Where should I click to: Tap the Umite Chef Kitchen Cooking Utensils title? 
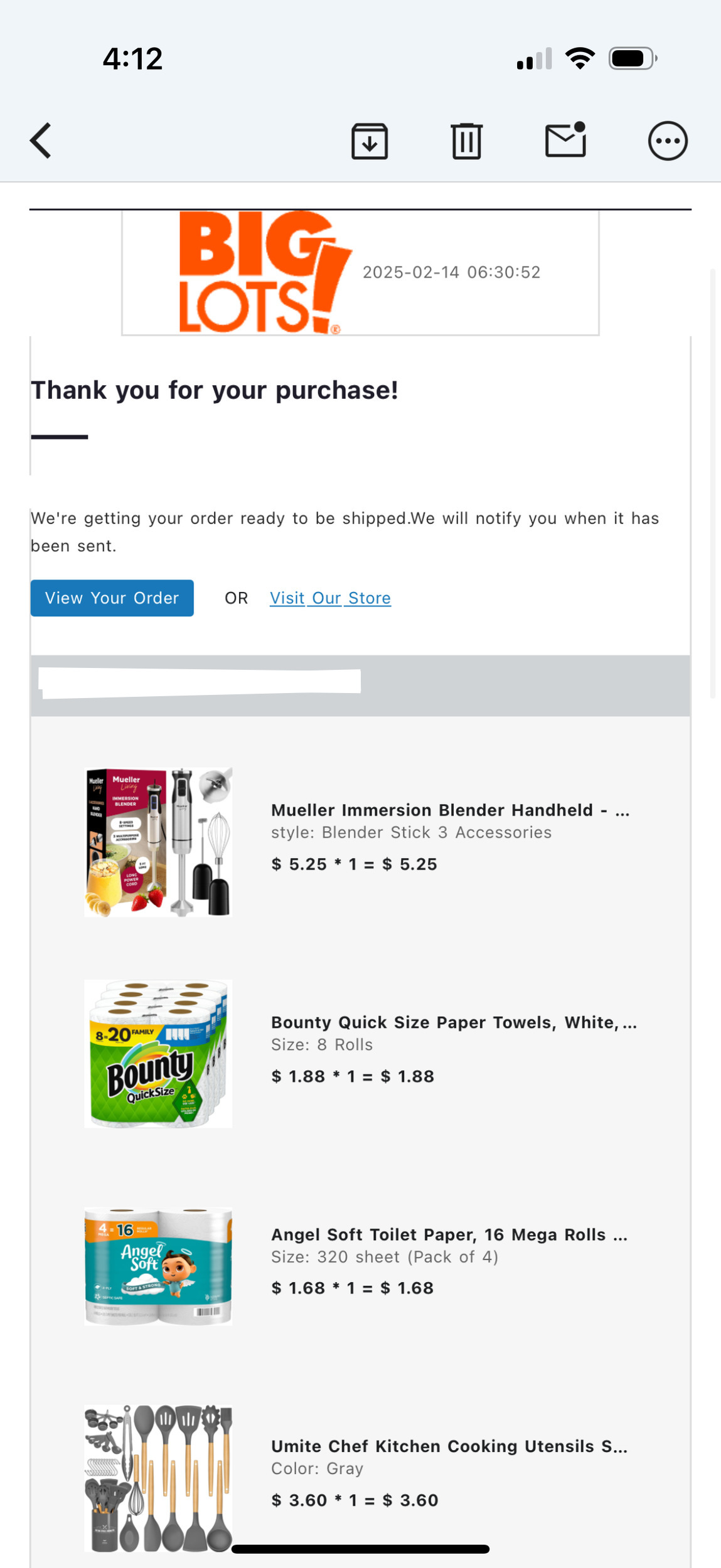point(449,1446)
